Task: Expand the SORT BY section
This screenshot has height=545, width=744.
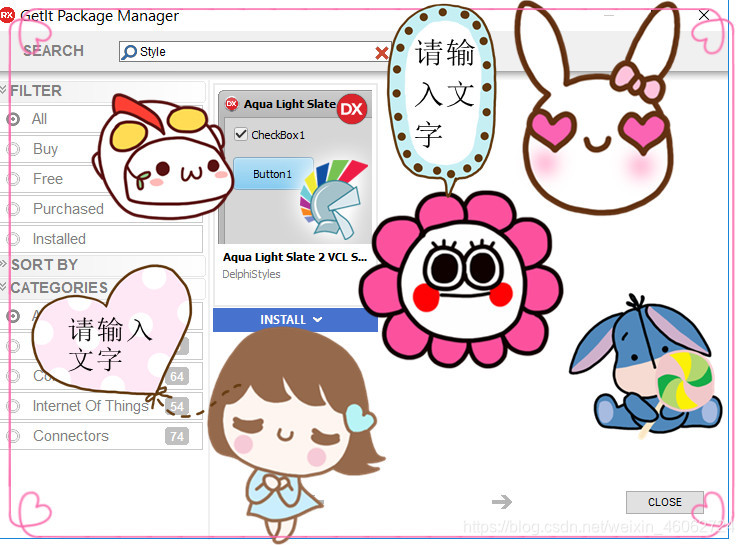Action: click(4, 264)
